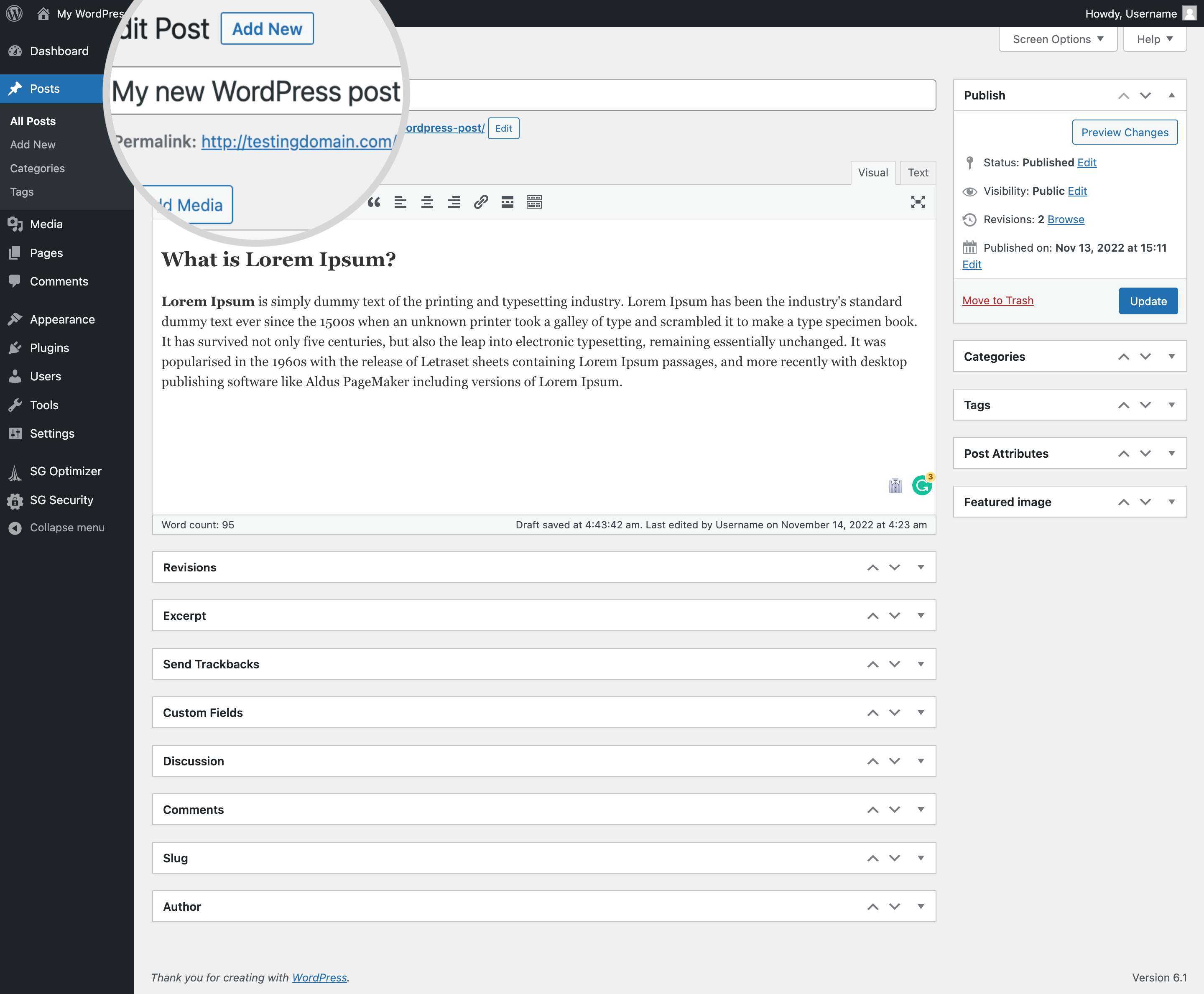The image size is (1204, 994).
Task: Open the Grammarly widget in the editor
Action: [922, 485]
